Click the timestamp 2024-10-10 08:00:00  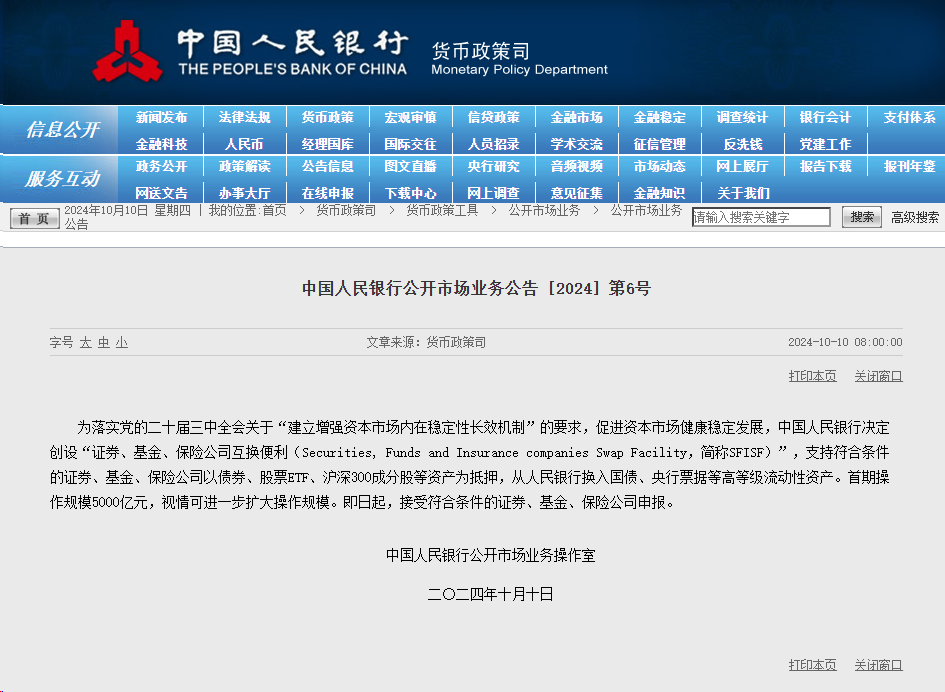845,342
